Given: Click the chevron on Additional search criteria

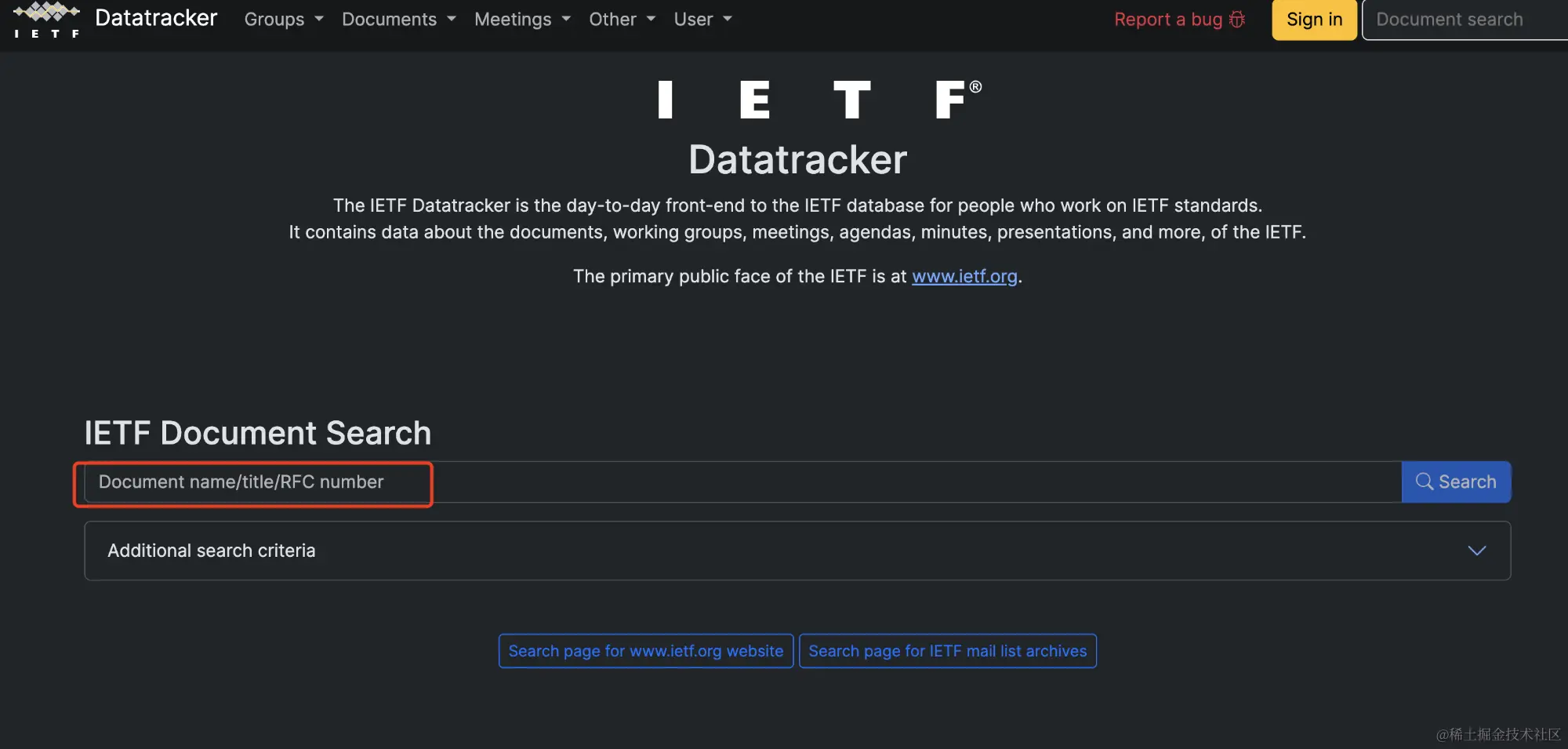Looking at the screenshot, I should point(1476,551).
